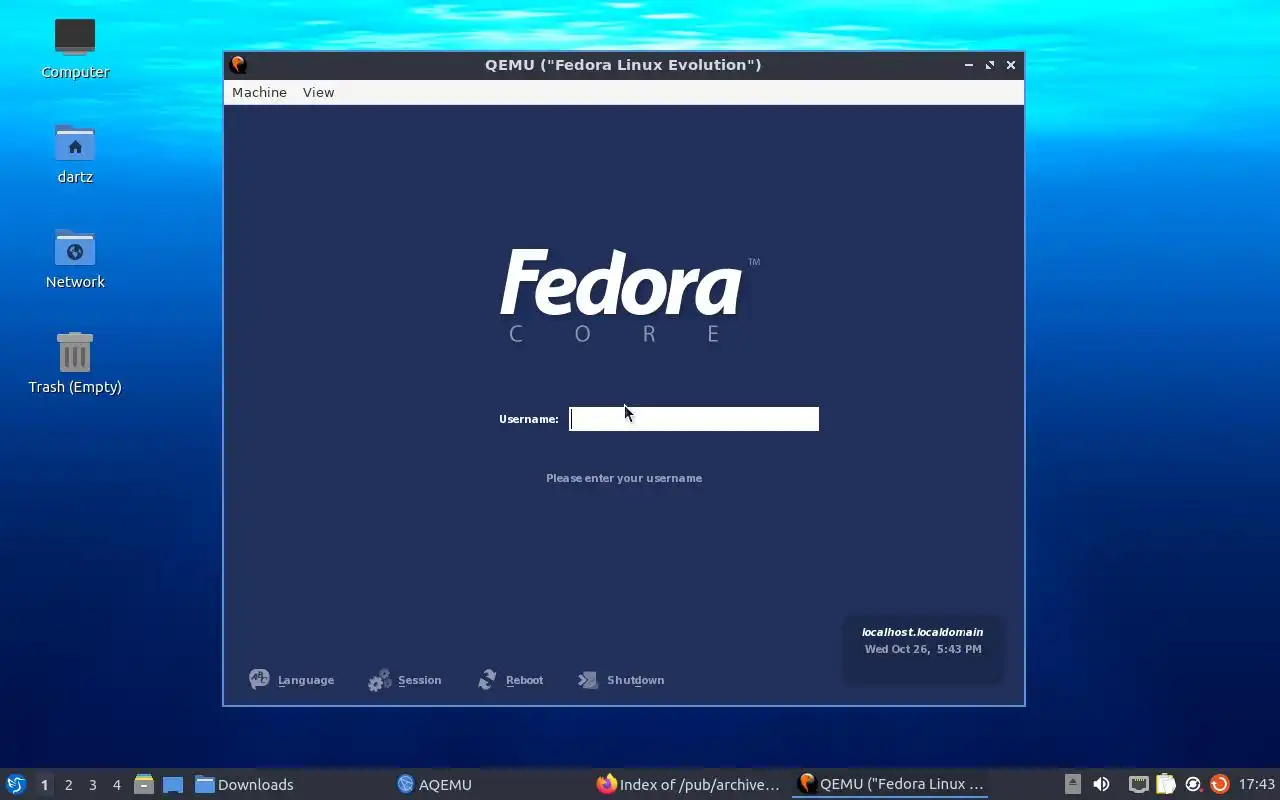The image size is (1280, 800).
Task: Select the QEMU Fedora Linux taskbar entry
Action: (x=891, y=784)
